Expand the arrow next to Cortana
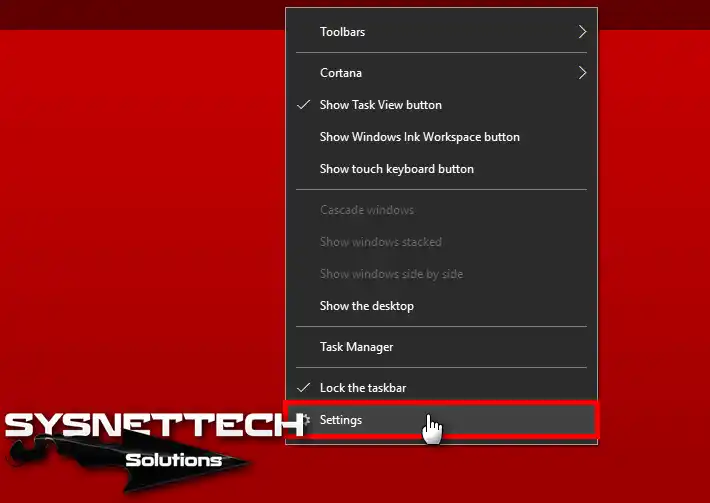 [x=582, y=73]
